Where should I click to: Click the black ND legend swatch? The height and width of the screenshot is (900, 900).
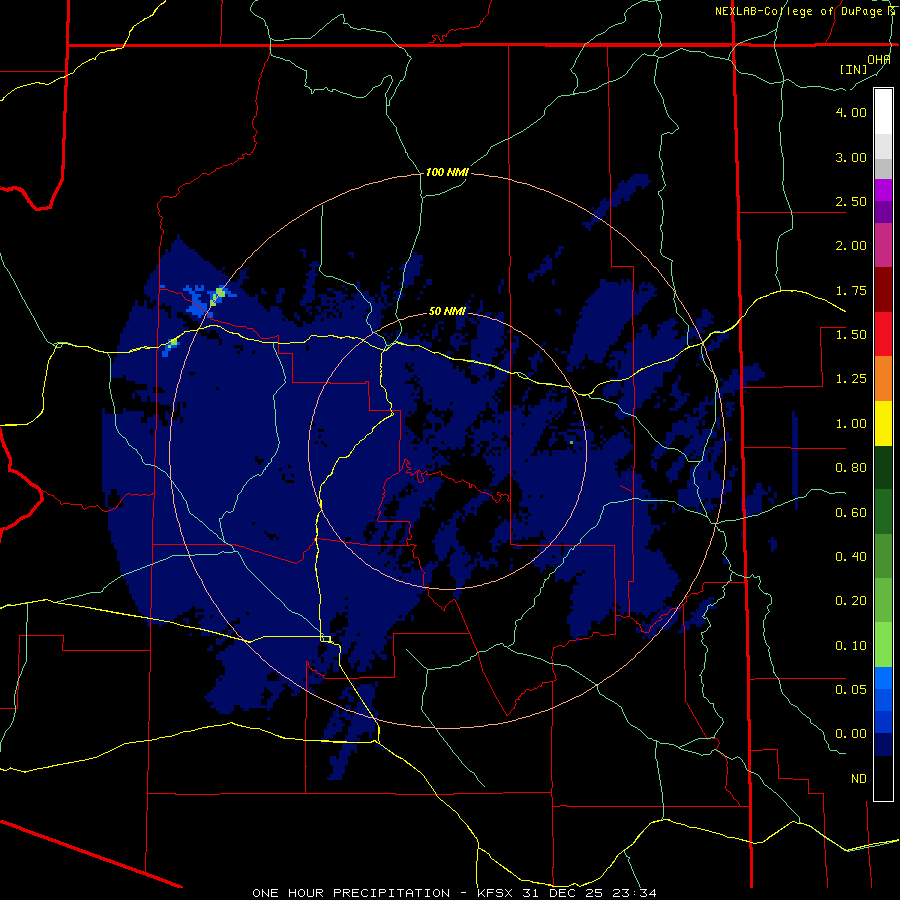[883, 778]
